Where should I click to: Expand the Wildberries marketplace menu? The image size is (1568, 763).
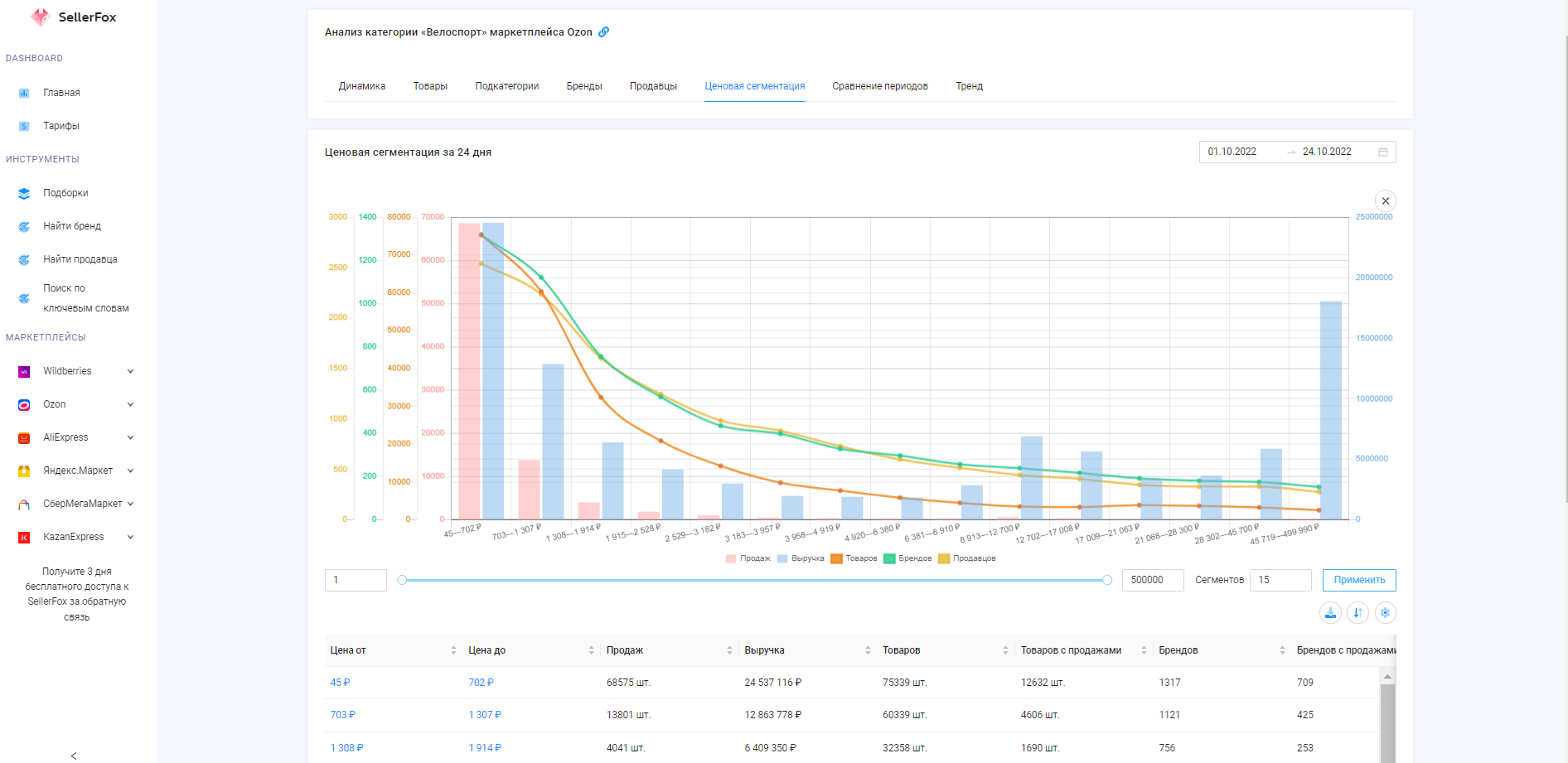(x=130, y=371)
